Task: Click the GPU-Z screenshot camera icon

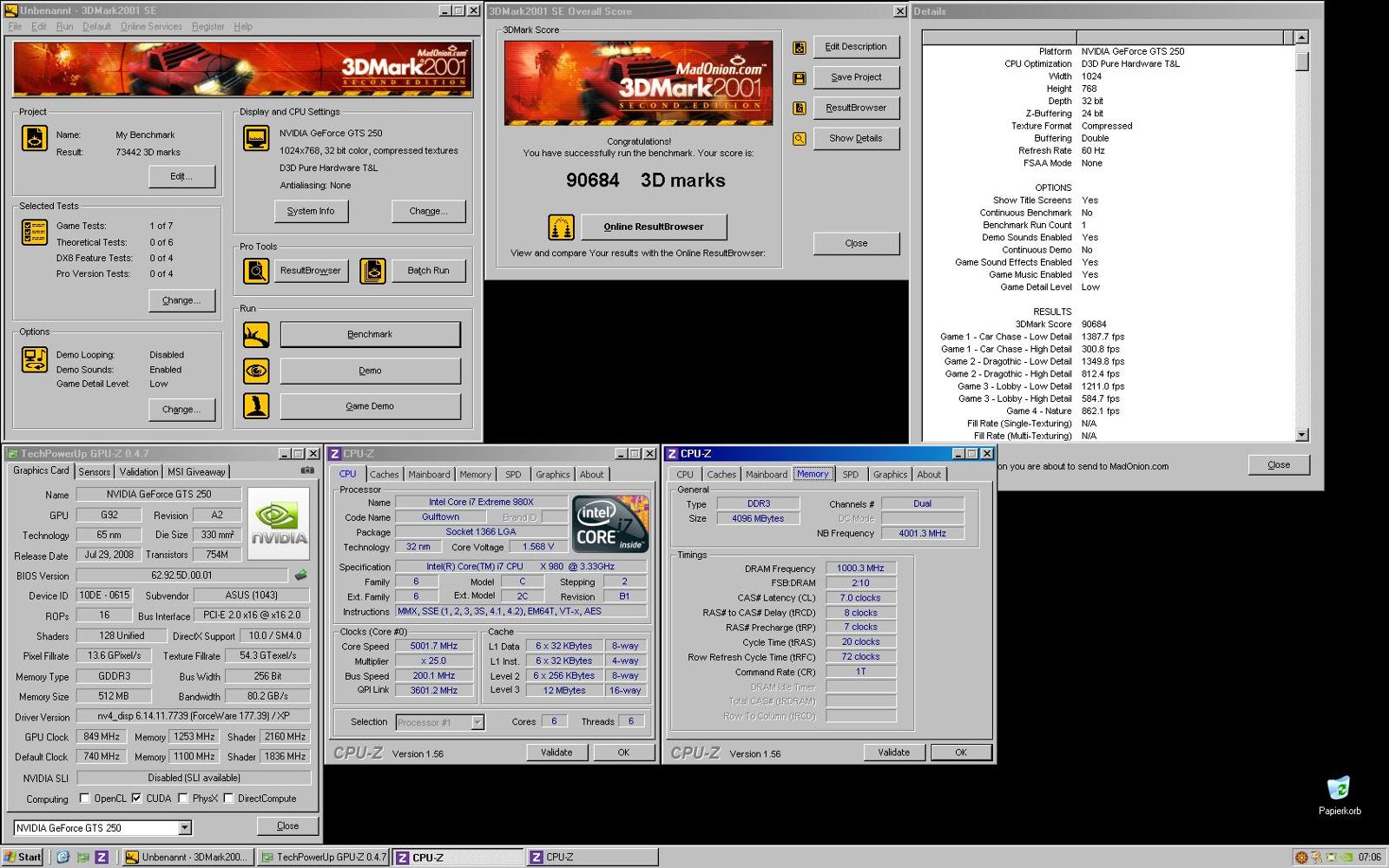Action: [x=307, y=470]
